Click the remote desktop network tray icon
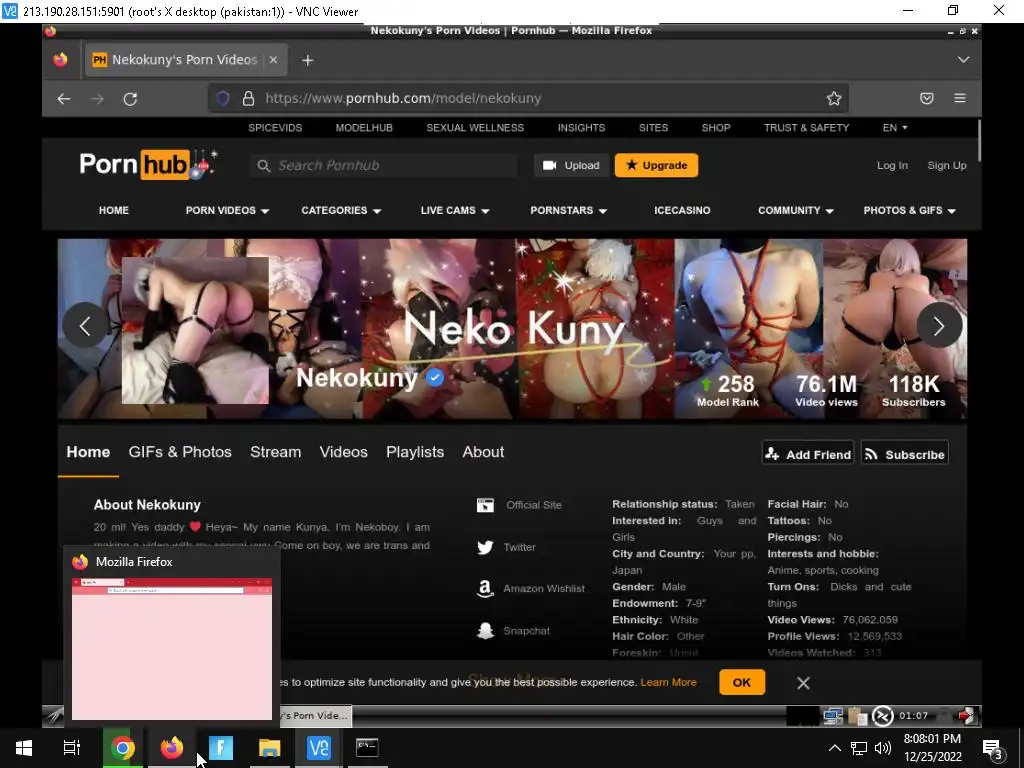The width and height of the screenshot is (1024, 768). (x=833, y=716)
